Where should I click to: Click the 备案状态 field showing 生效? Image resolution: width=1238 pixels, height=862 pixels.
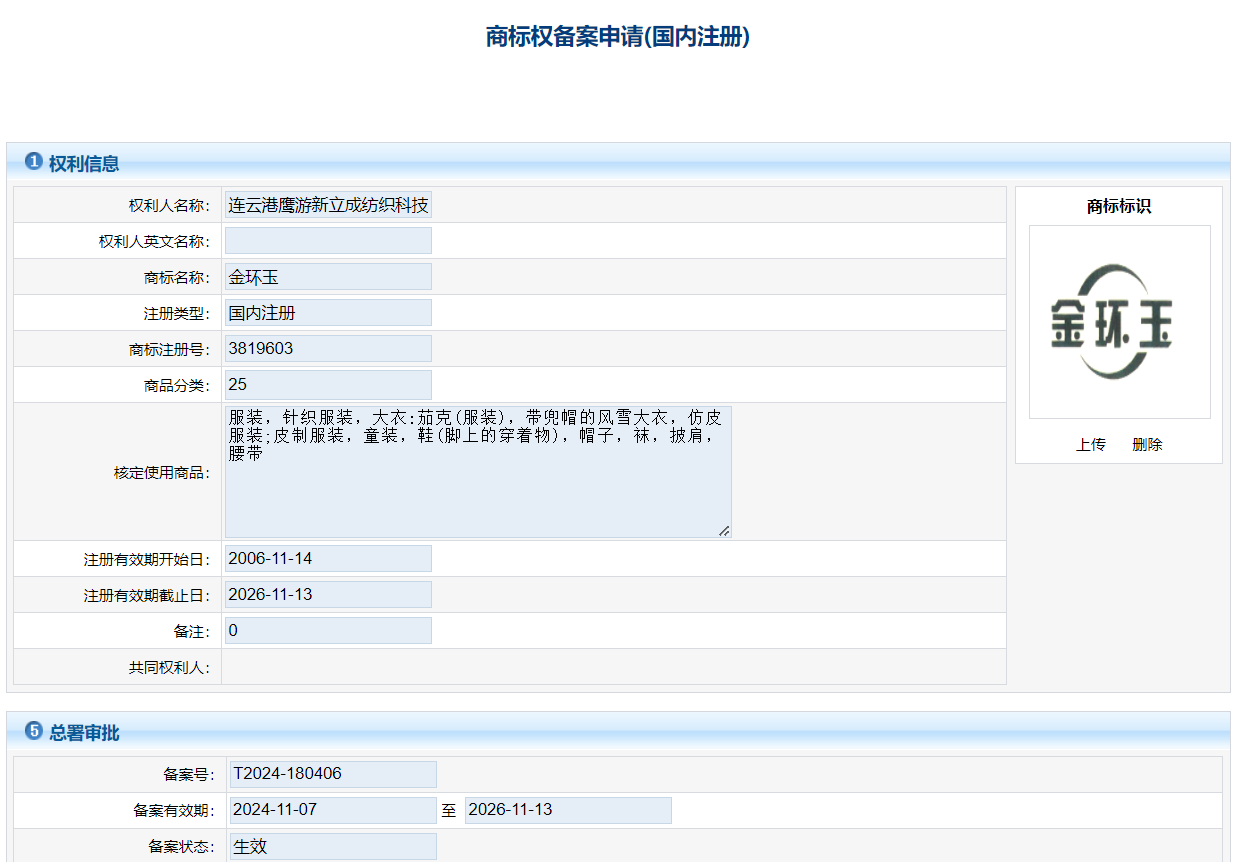[333, 846]
